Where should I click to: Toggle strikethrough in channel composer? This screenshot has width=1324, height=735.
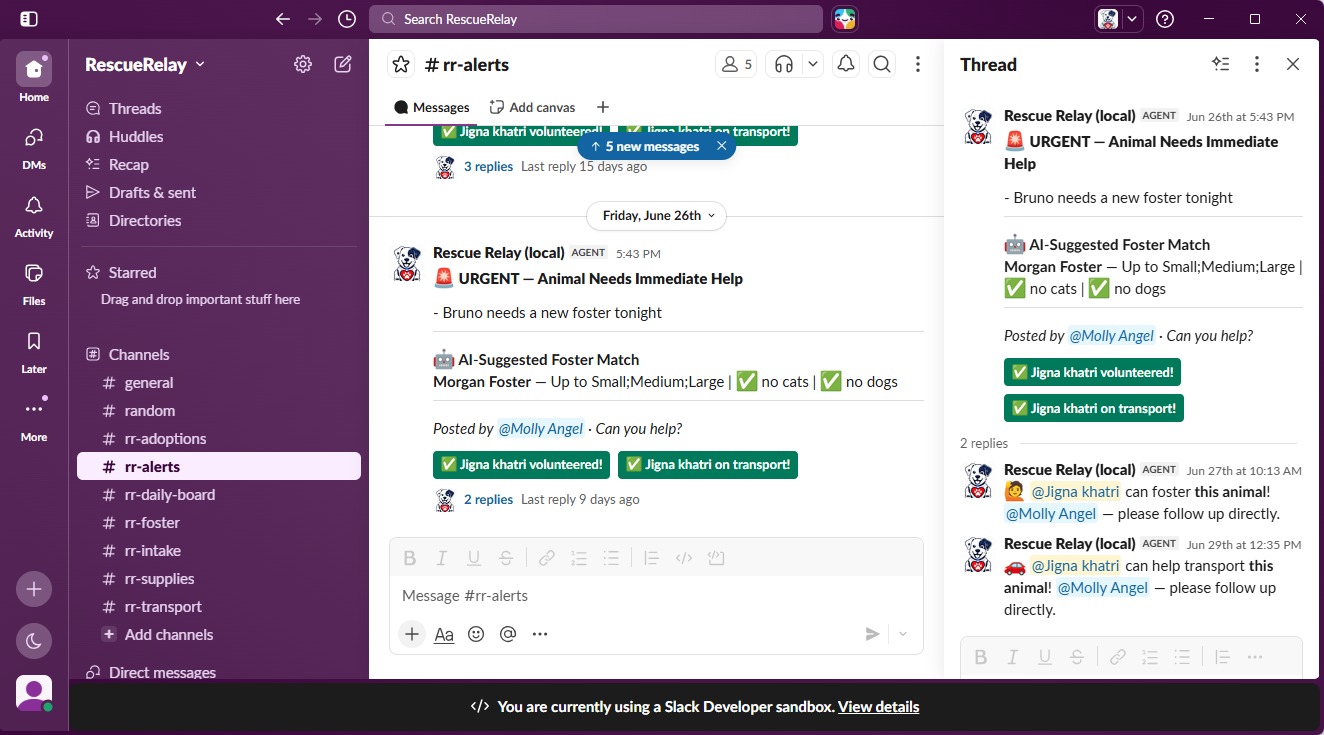point(506,558)
